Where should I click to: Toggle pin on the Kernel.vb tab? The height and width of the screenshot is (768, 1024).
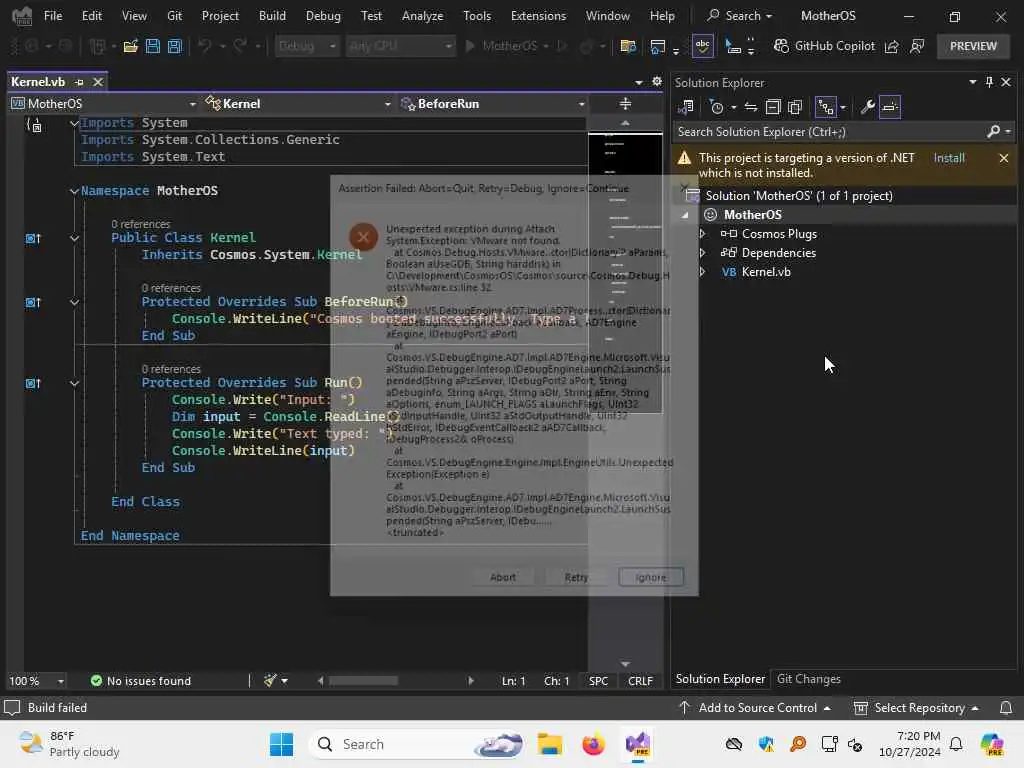[x=79, y=82]
